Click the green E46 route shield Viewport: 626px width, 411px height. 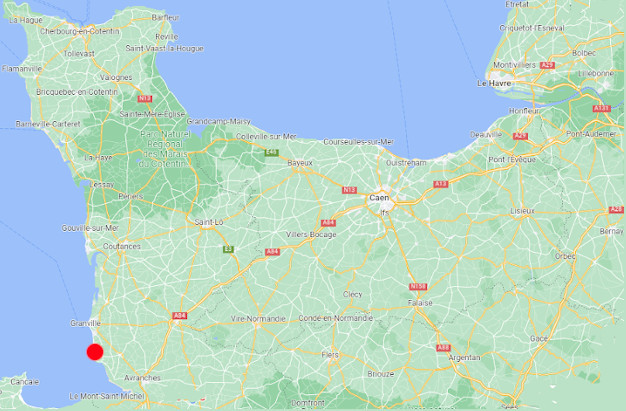pos(271,153)
